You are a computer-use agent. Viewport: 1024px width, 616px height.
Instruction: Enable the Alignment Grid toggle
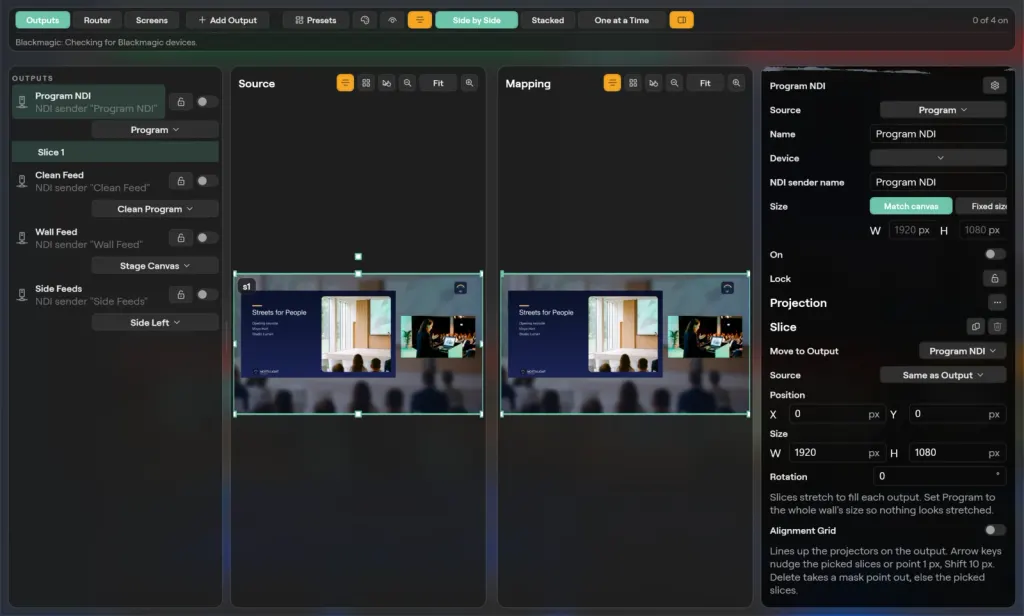[995, 530]
